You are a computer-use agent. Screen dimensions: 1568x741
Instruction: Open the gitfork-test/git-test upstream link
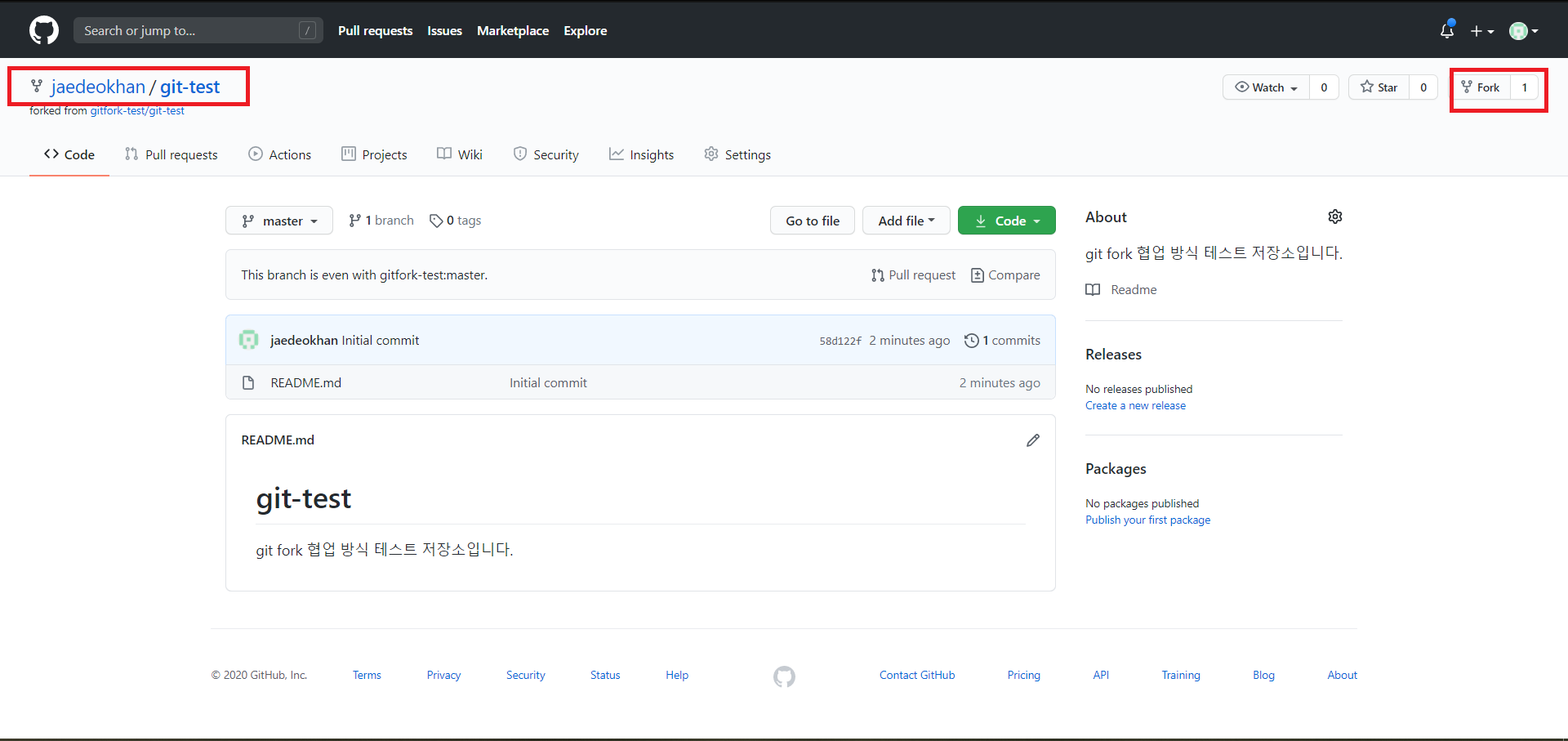tap(137, 110)
